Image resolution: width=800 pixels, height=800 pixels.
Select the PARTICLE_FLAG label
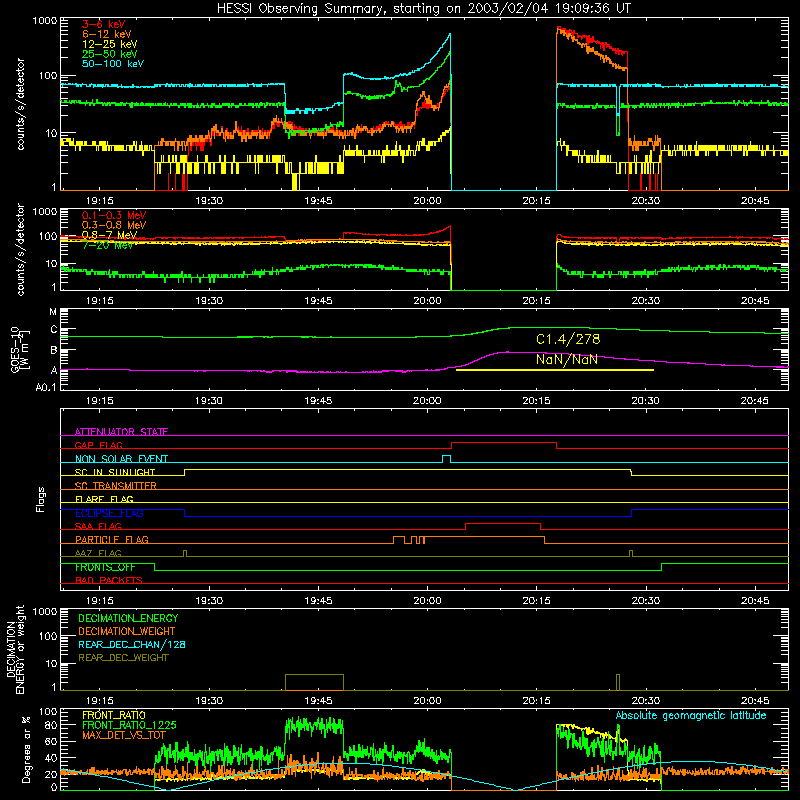pyautogui.click(x=112, y=540)
